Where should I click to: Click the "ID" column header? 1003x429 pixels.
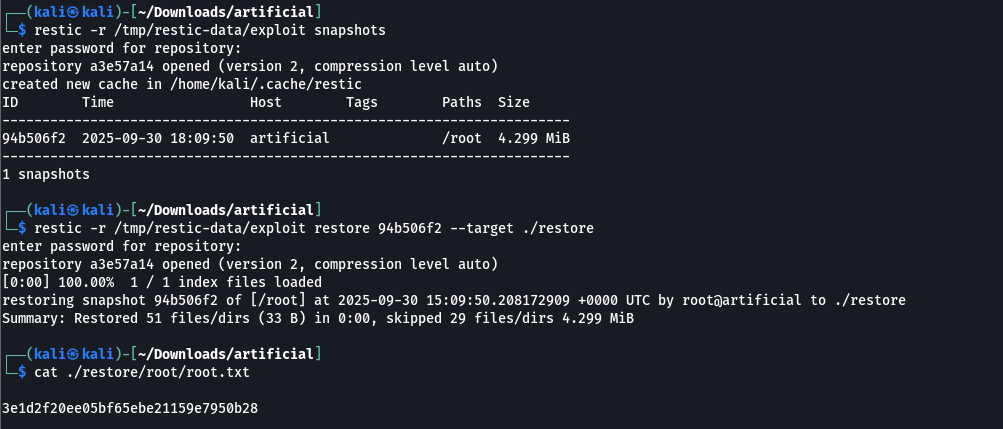pos(11,102)
